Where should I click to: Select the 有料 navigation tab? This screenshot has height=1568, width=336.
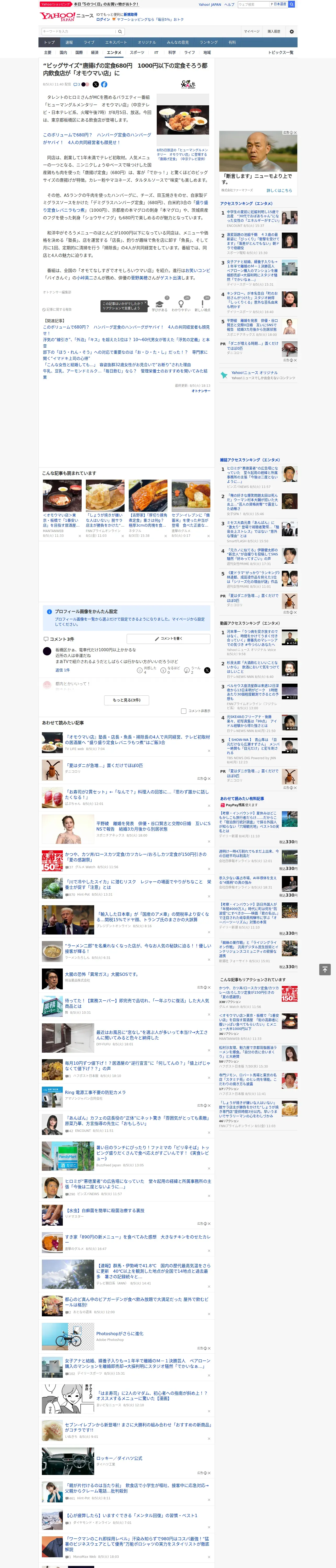tap(232, 43)
